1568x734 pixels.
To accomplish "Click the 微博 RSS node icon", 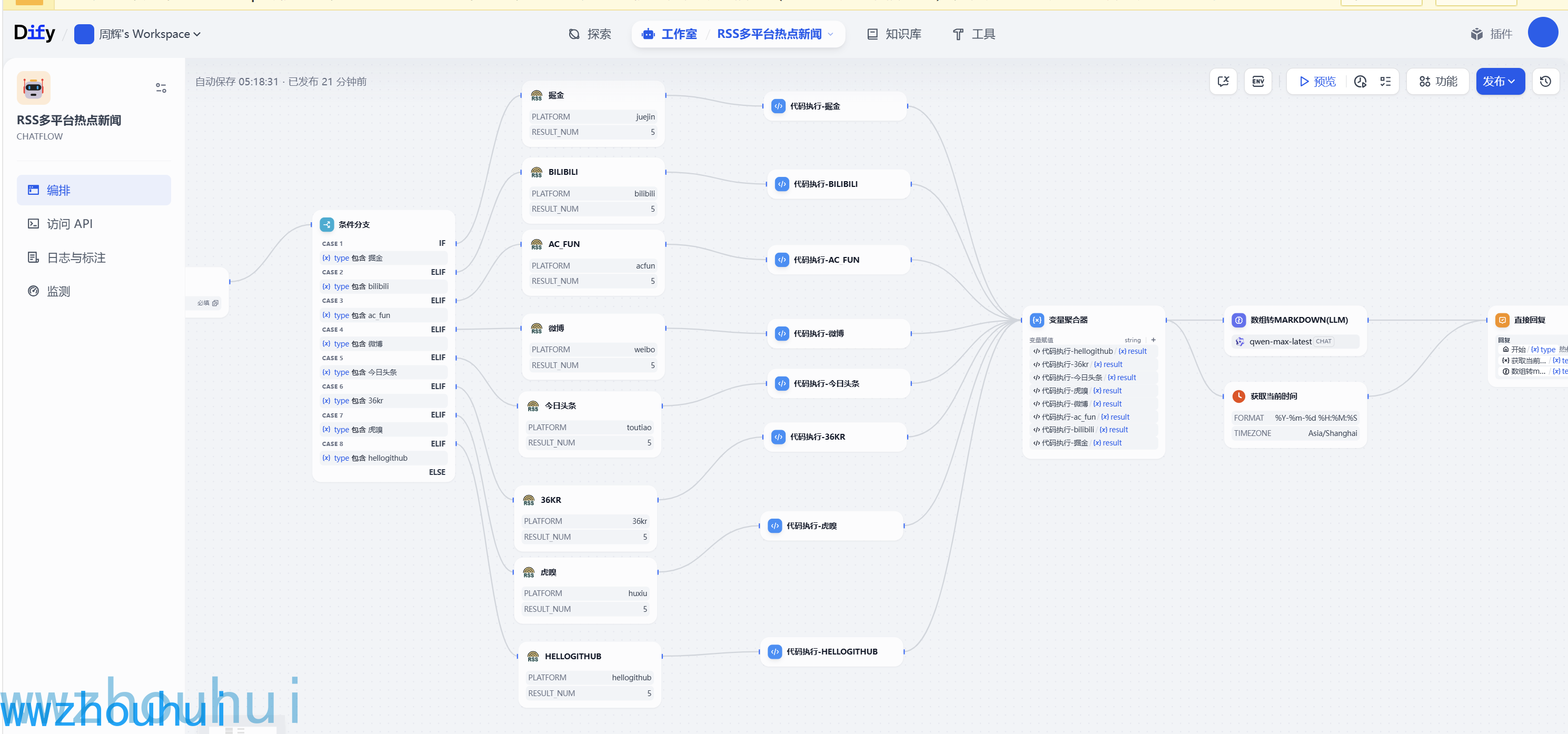I will coord(536,329).
